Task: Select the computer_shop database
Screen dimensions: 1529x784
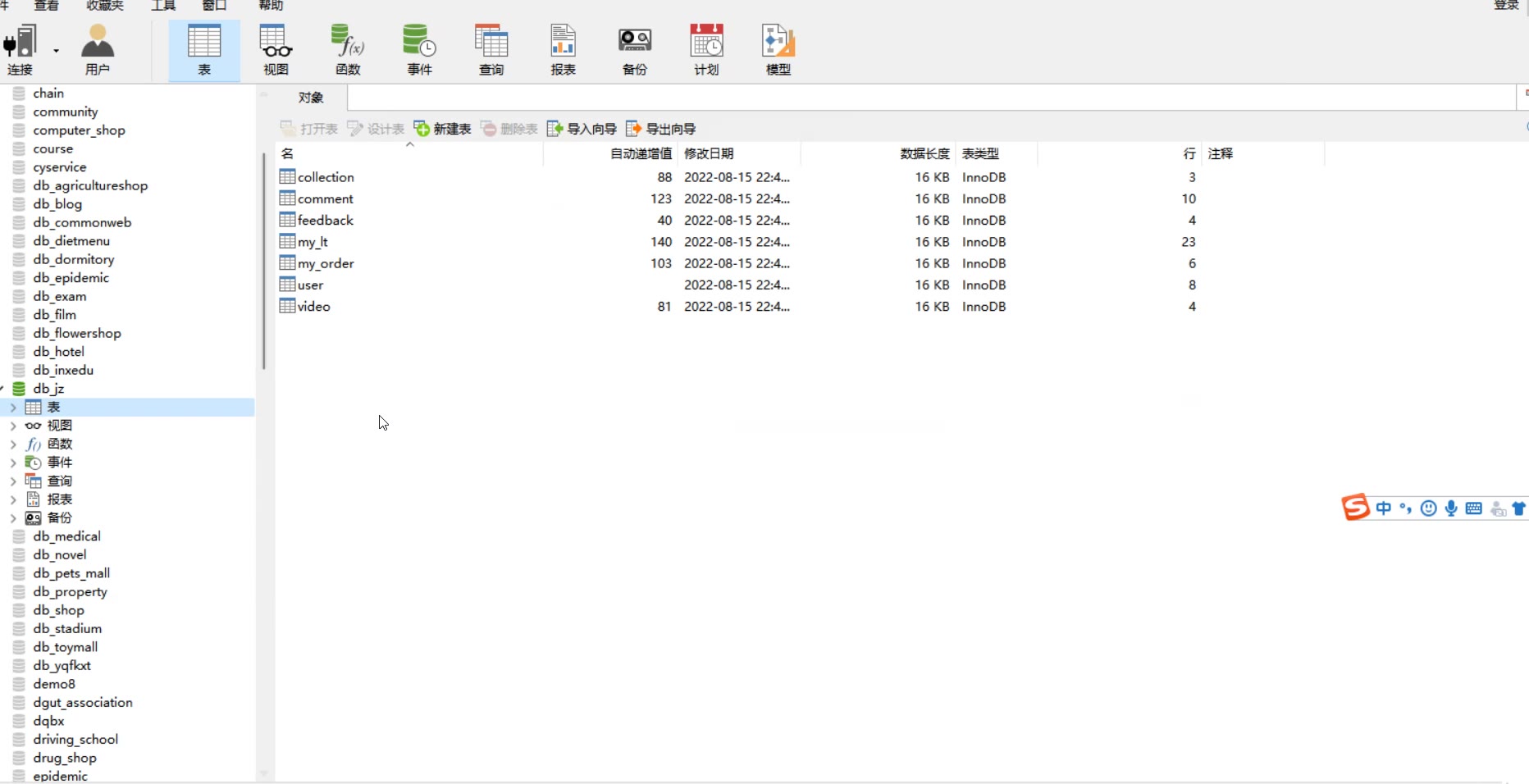Action: click(x=79, y=130)
